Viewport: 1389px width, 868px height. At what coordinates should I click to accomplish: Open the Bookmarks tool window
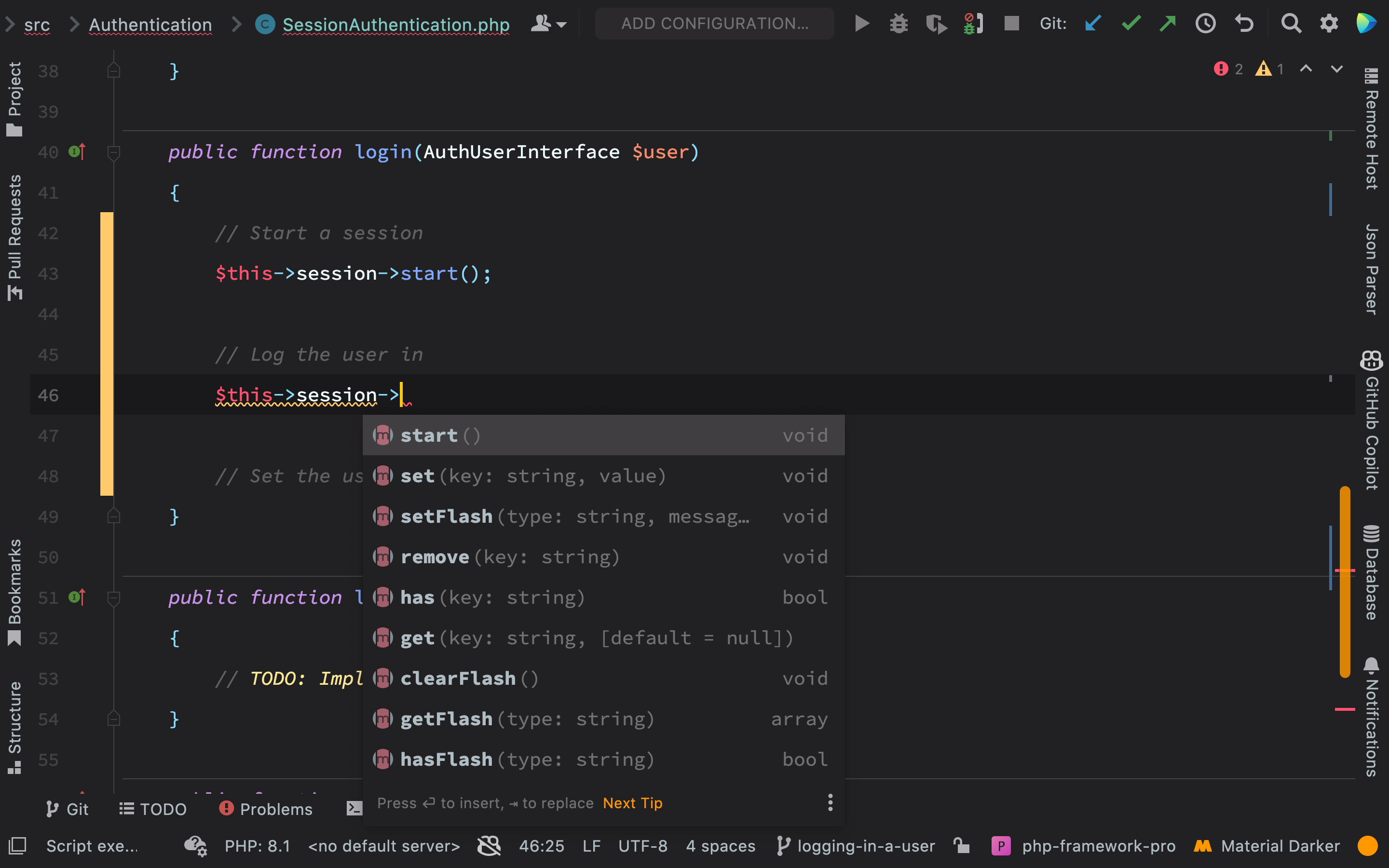(14, 592)
